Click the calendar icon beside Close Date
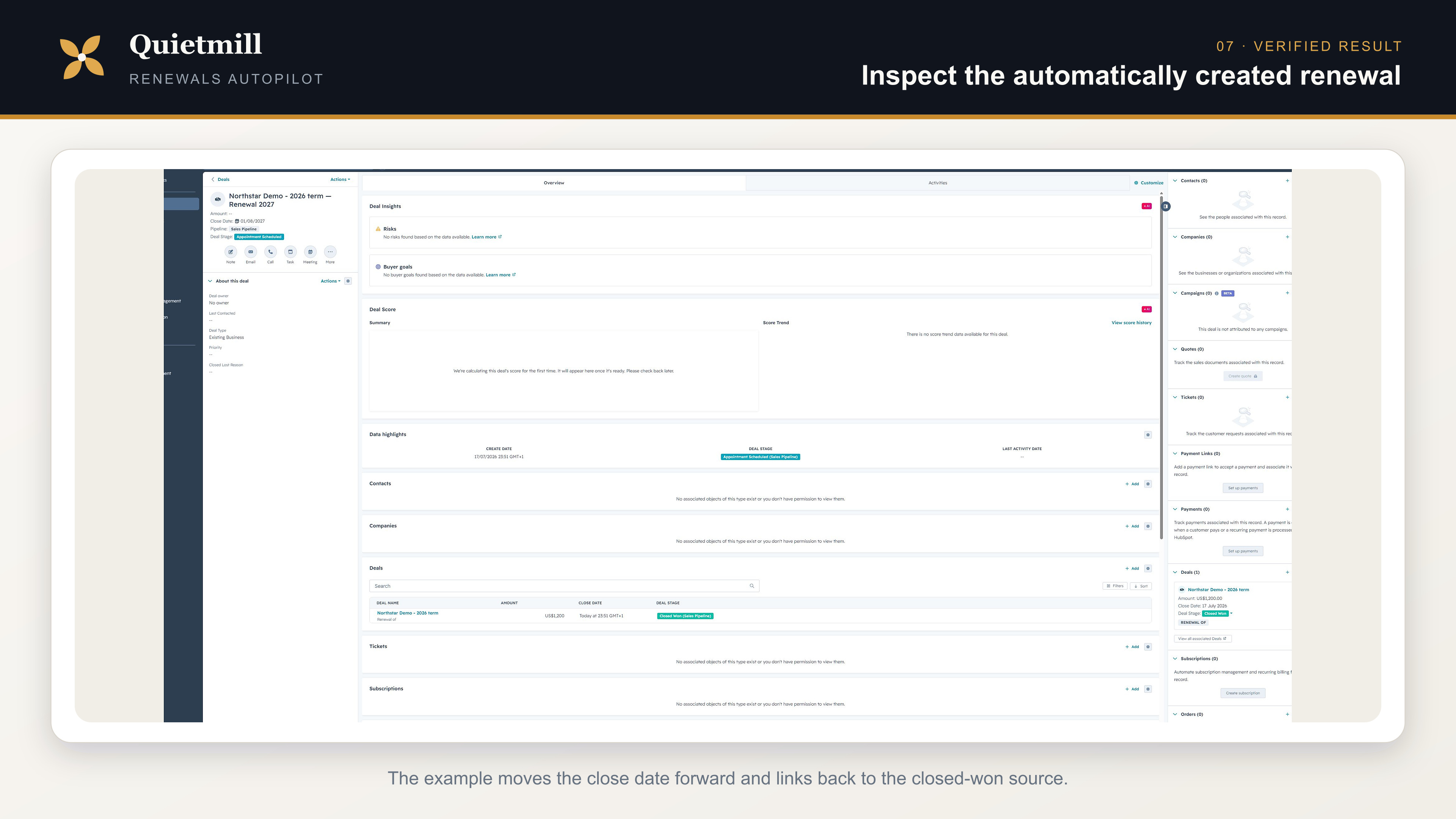The height and width of the screenshot is (819, 1456). pyautogui.click(x=237, y=221)
